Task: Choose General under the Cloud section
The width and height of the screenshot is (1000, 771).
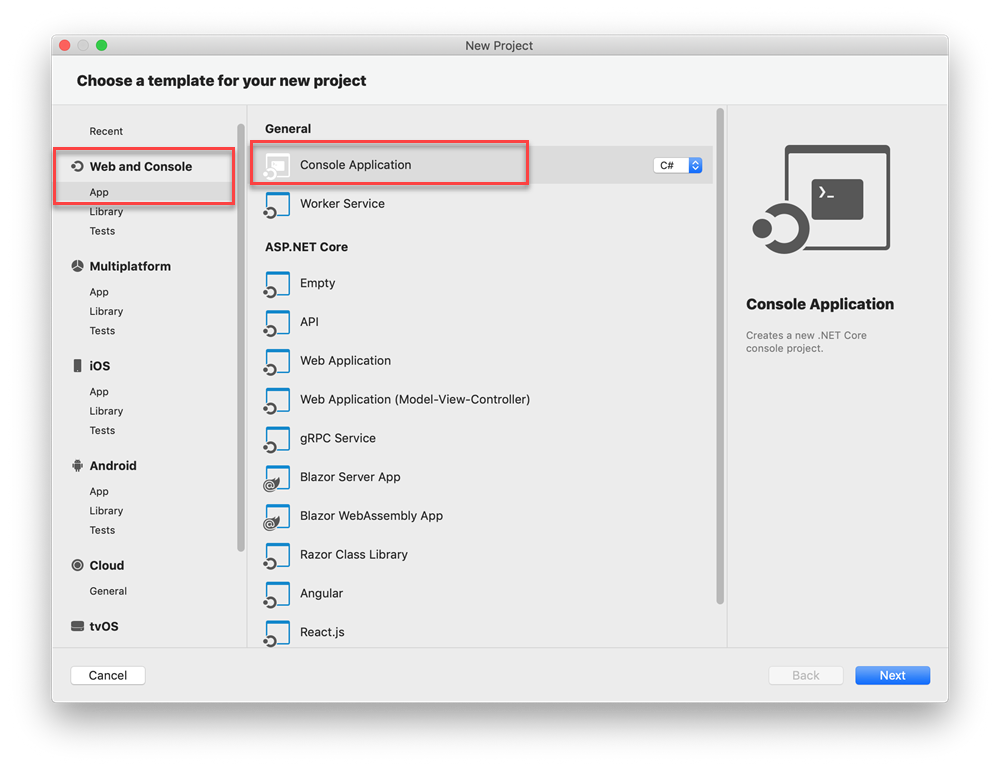Action: coord(108,592)
